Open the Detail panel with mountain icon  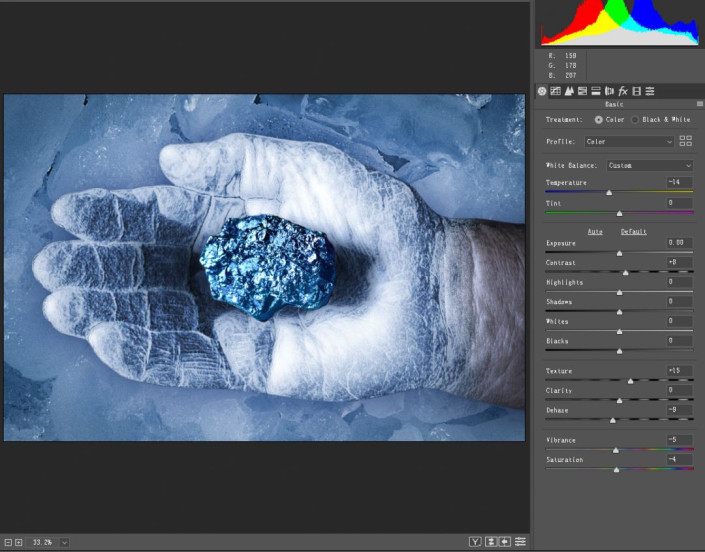[569, 91]
